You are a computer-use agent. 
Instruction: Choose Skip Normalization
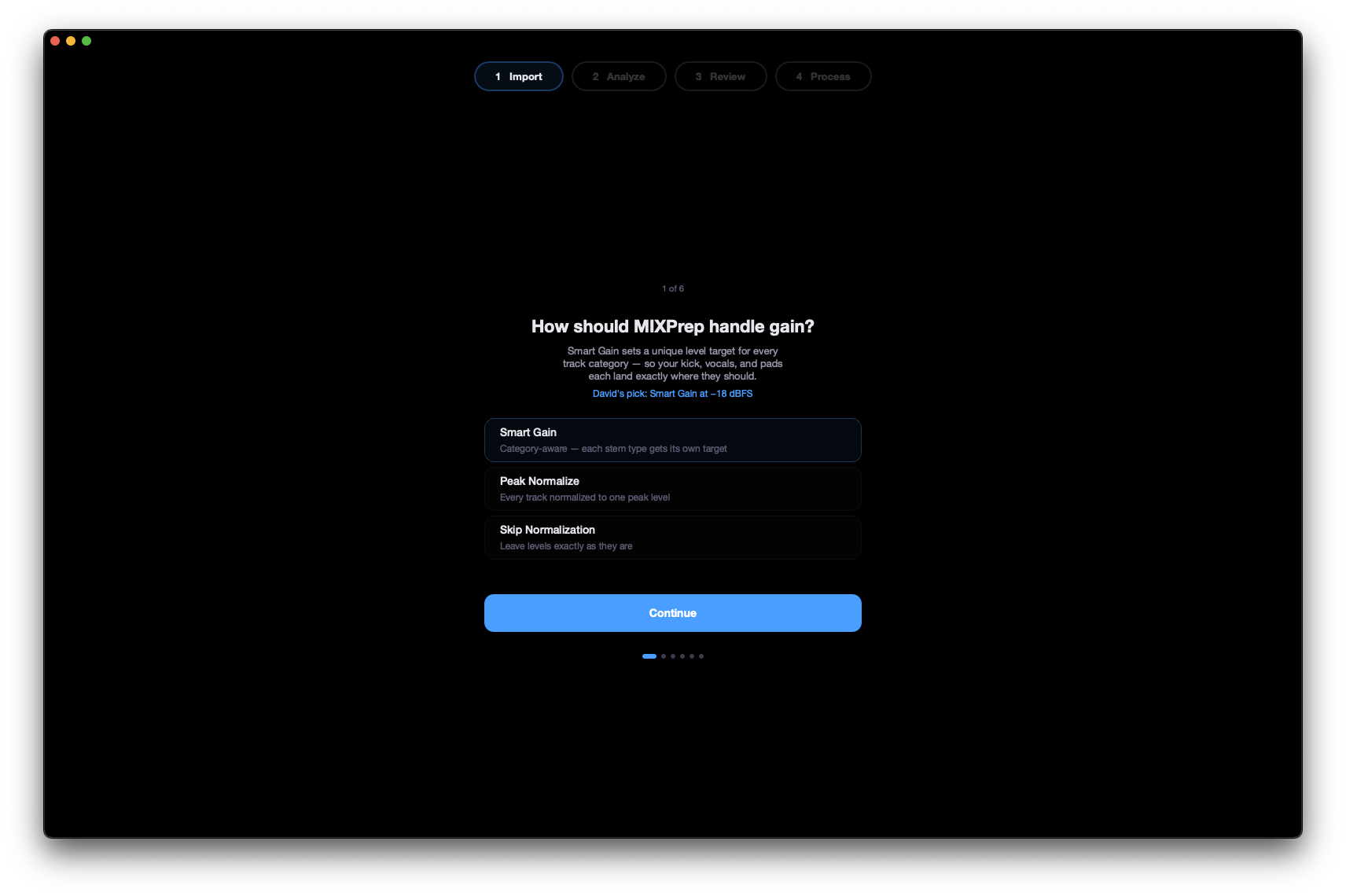672,537
